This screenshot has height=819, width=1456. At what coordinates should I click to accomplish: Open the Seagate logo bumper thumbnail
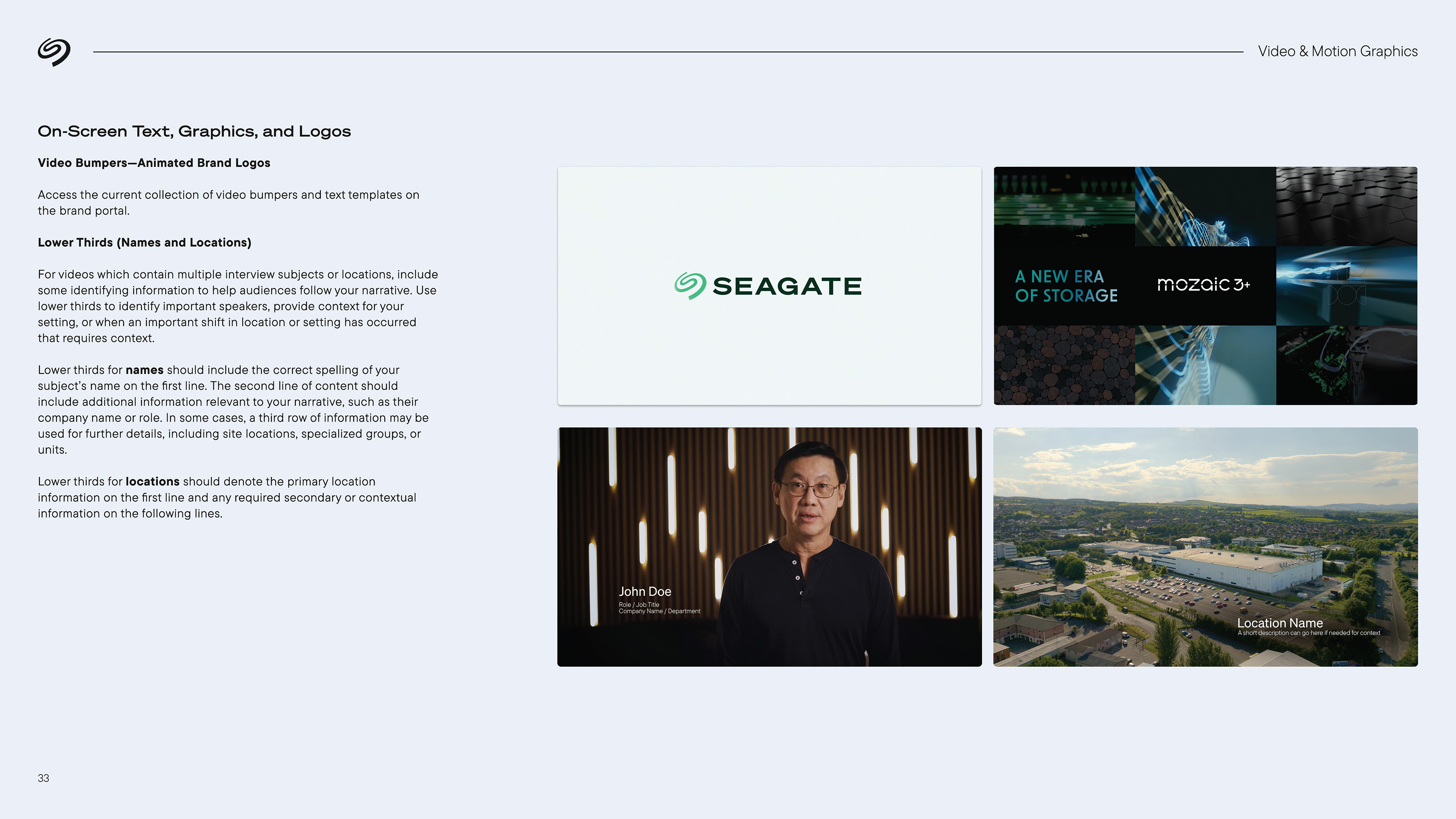click(x=769, y=286)
